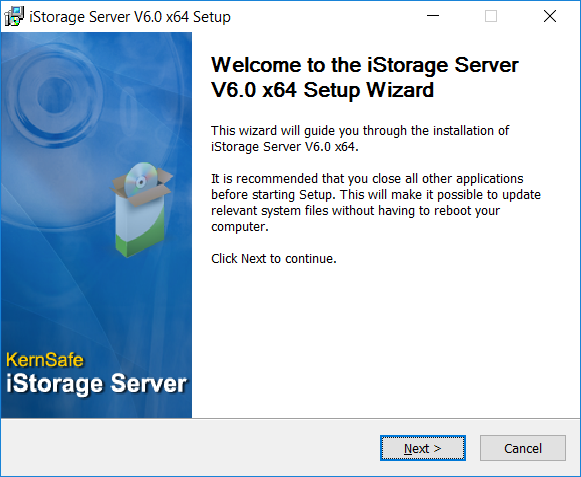
Task: Close the setup window with X
Action: pos(550,16)
